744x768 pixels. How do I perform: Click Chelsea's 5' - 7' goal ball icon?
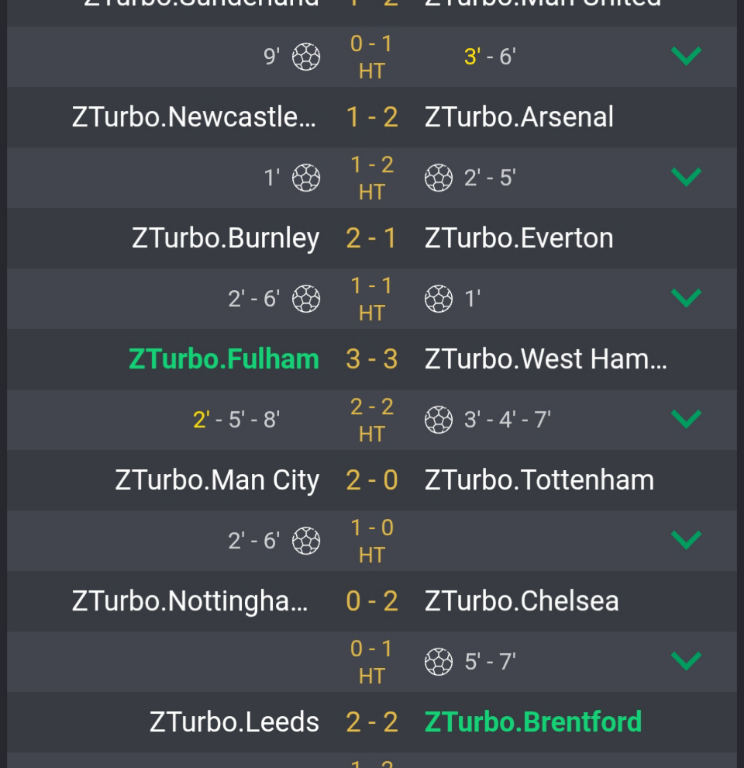click(438, 662)
